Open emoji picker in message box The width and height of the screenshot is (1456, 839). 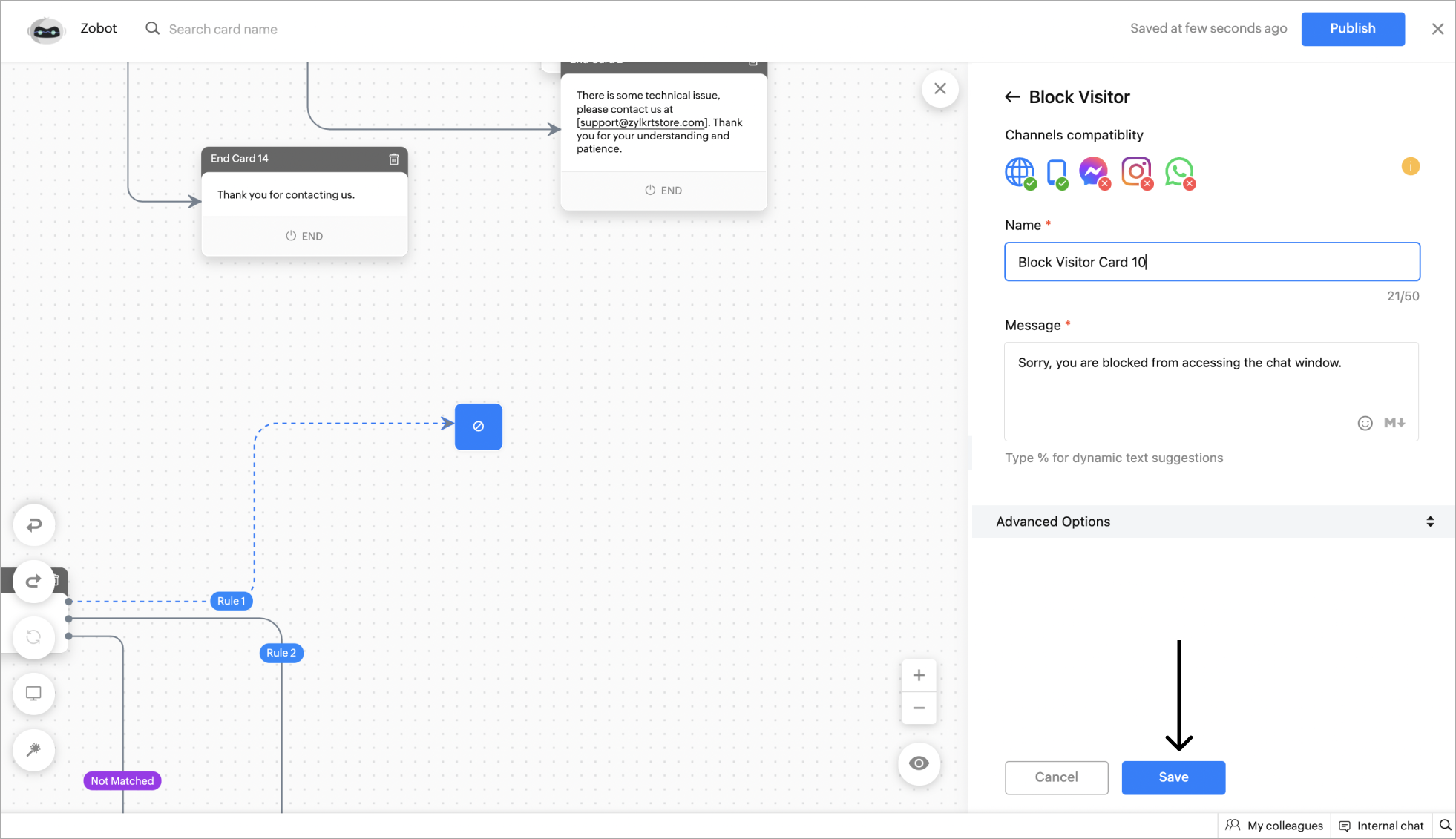pyautogui.click(x=1365, y=423)
